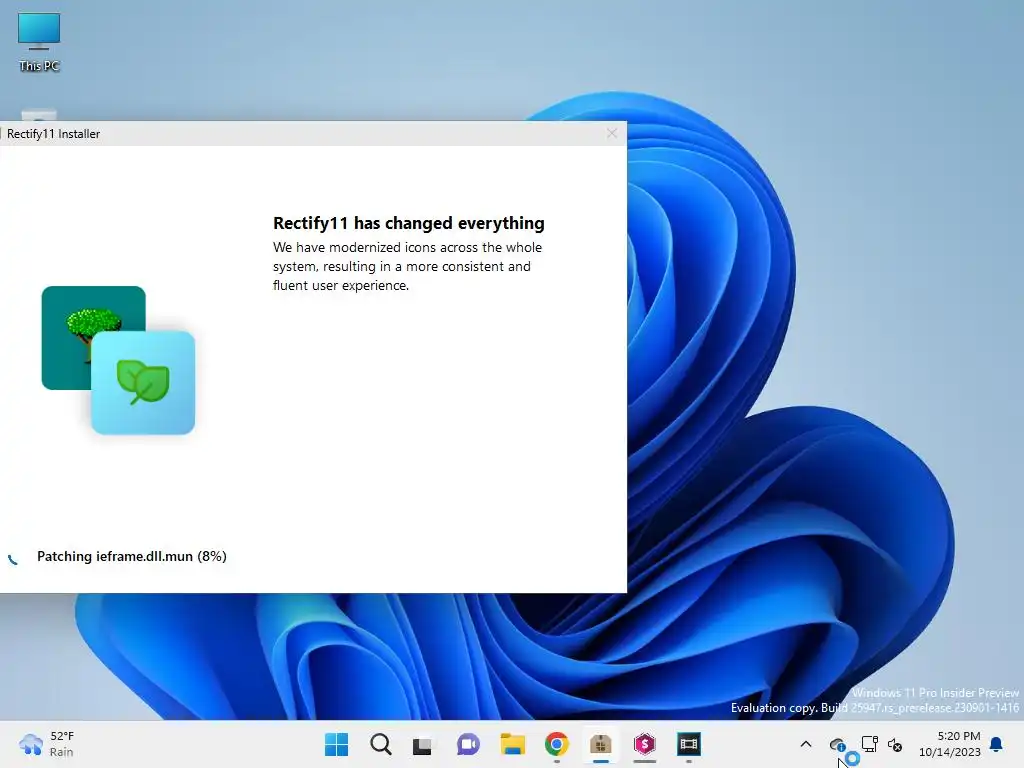Open the film-strip app on taskbar
This screenshot has height=768, width=1024.
point(689,744)
